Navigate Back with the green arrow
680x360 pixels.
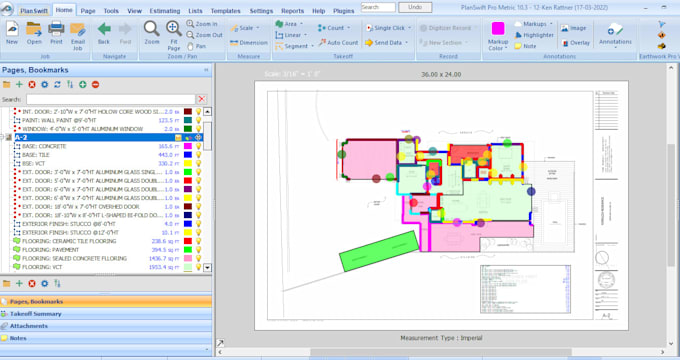coord(104,33)
